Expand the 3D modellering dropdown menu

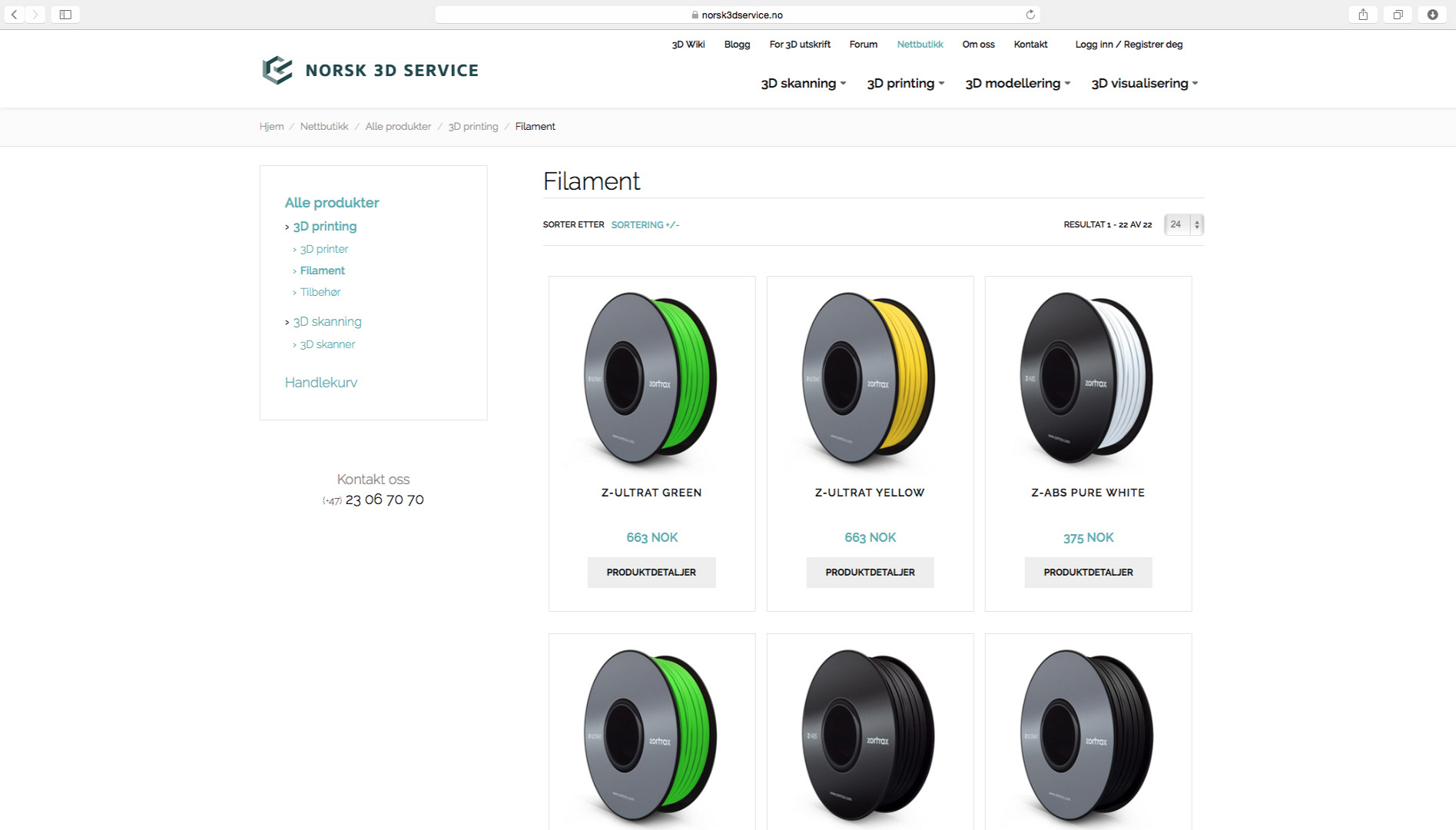pos(1017,83)
